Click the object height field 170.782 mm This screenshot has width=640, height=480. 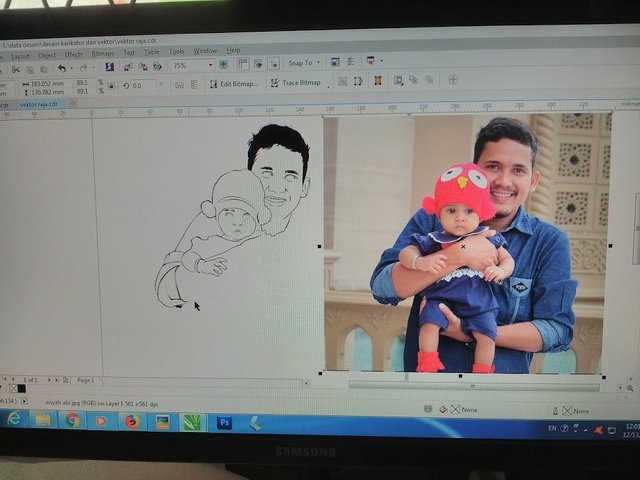[x=49, y=92]
